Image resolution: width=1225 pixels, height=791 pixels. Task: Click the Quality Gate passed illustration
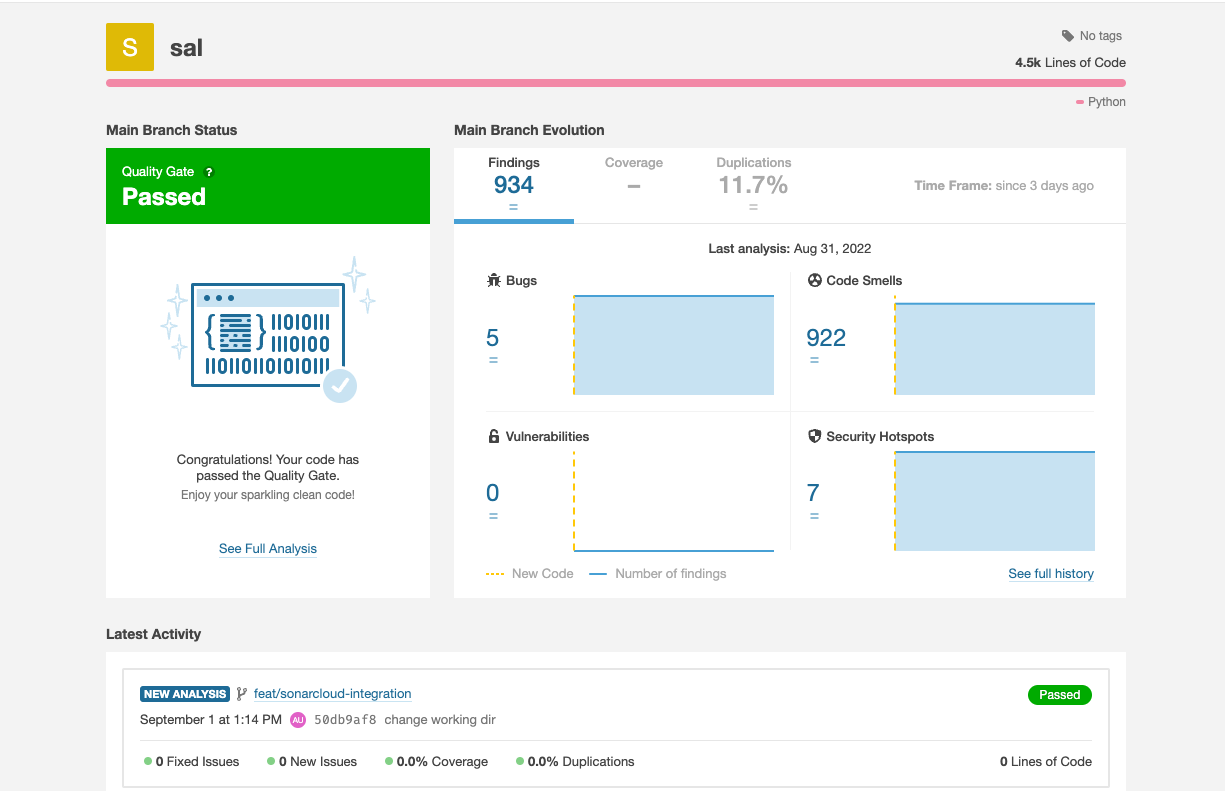(x=268, y=329)
